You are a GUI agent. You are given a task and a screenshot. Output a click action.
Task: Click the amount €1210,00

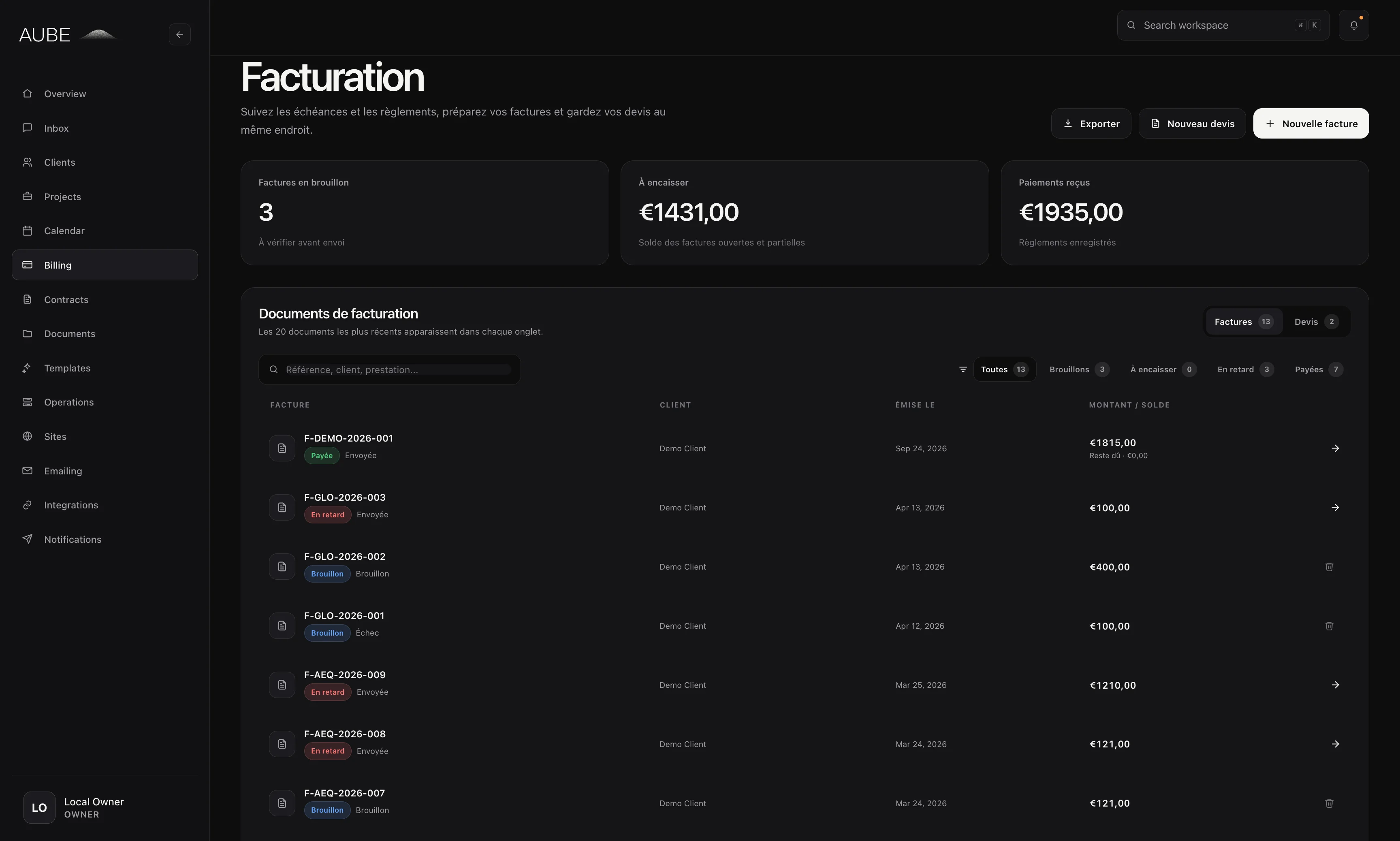(1113, 686)
